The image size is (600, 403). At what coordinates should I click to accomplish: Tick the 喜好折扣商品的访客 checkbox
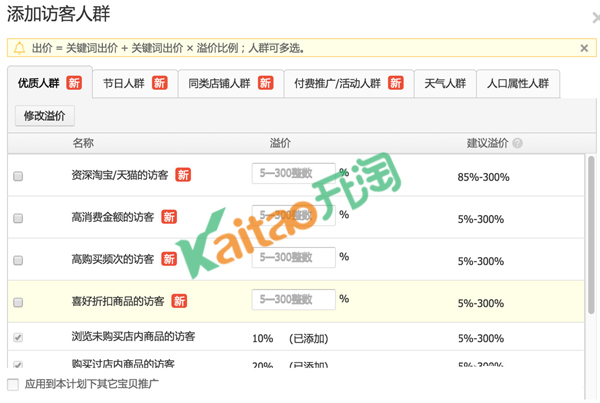(x=18, y=302)
